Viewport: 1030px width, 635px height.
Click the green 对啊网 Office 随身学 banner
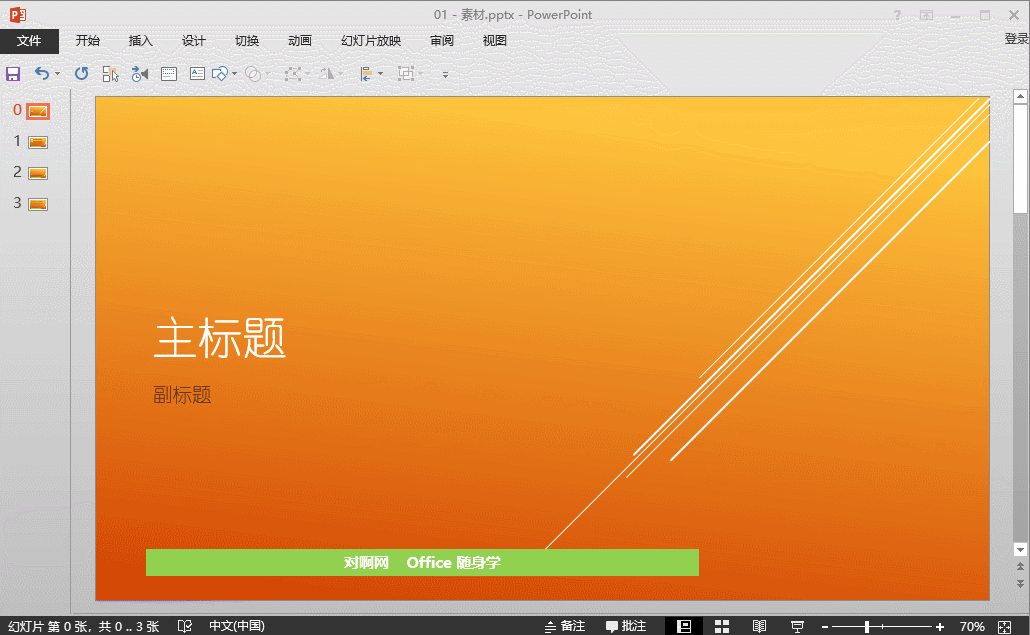click(422, 563)
